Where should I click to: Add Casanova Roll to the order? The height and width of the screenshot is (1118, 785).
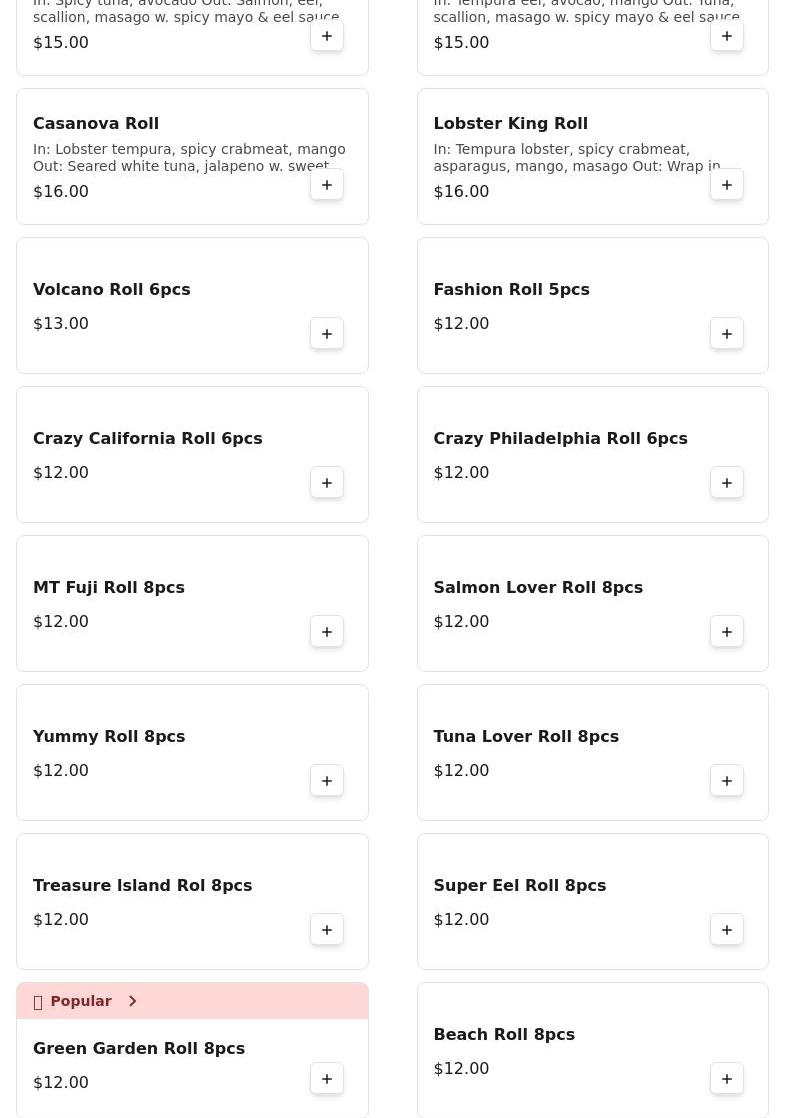pos(327,185)
